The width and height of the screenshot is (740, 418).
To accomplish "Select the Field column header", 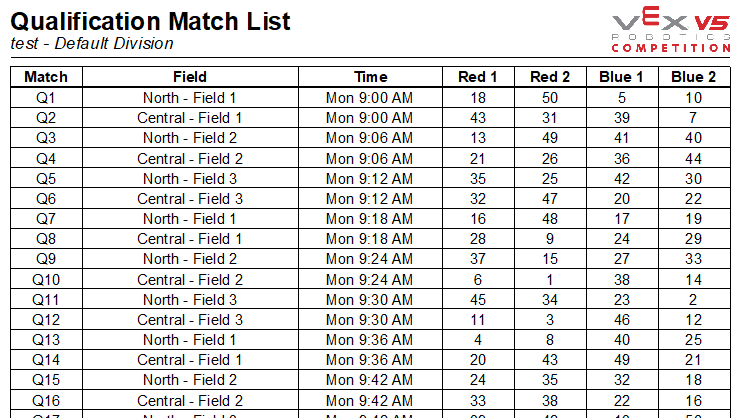I will click(190, 77).
